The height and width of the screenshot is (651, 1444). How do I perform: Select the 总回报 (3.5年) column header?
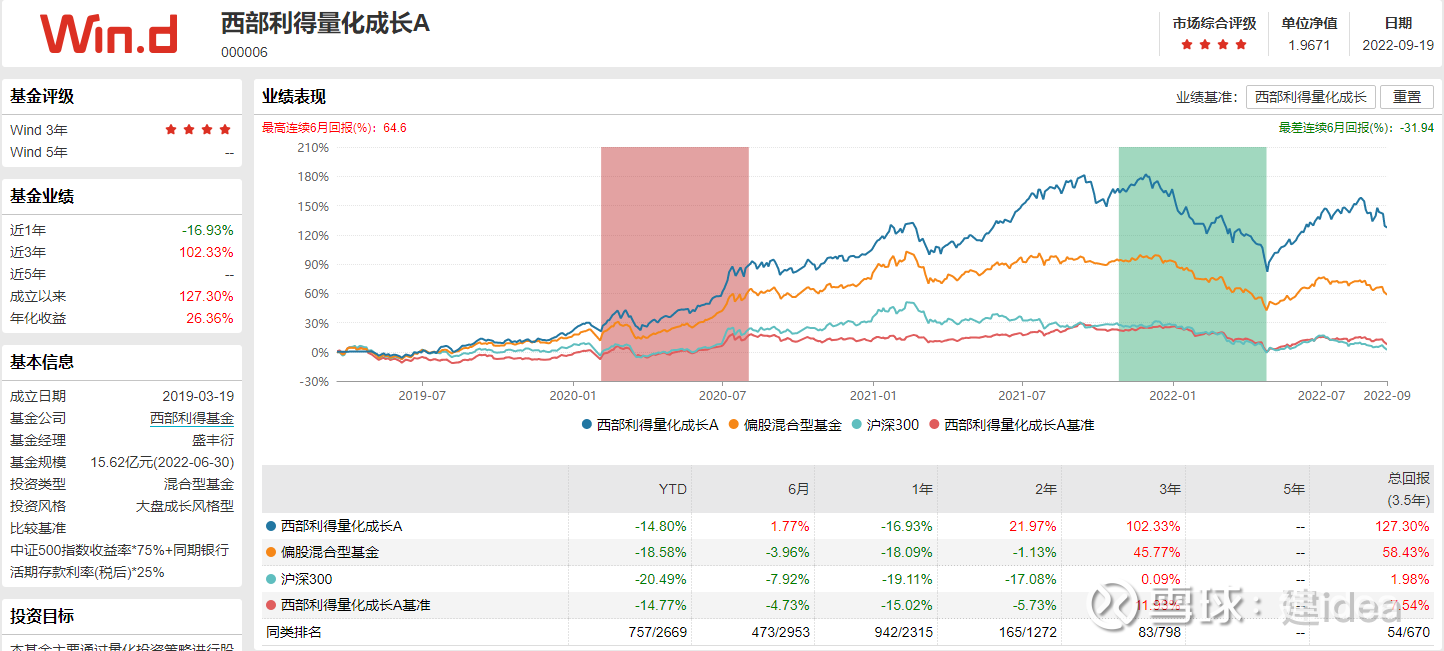1409,490
